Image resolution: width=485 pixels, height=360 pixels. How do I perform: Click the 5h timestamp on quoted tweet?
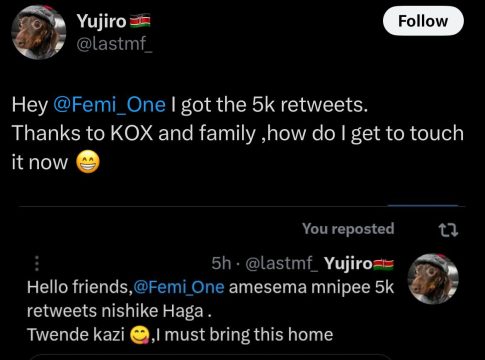tap(221, 263)
